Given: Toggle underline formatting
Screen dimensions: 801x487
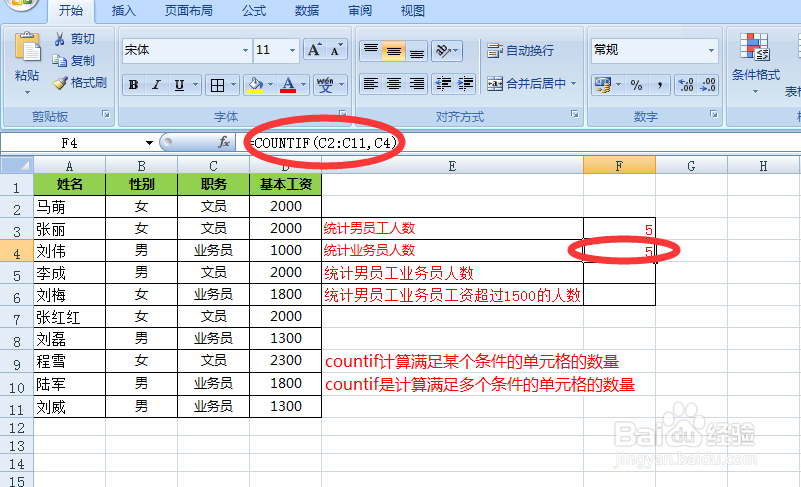Looking at the screenshot, I should (x=179, y=85).
